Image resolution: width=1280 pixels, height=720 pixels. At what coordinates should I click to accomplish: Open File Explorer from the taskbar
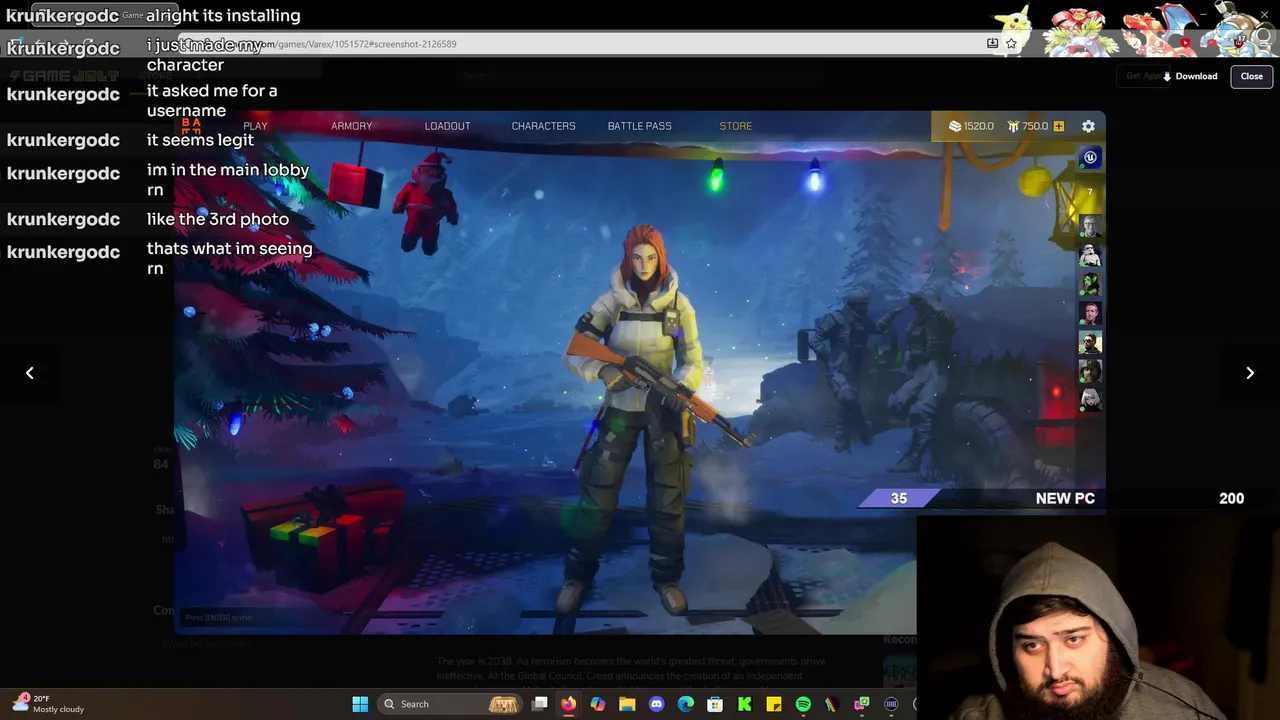[627, 704]
